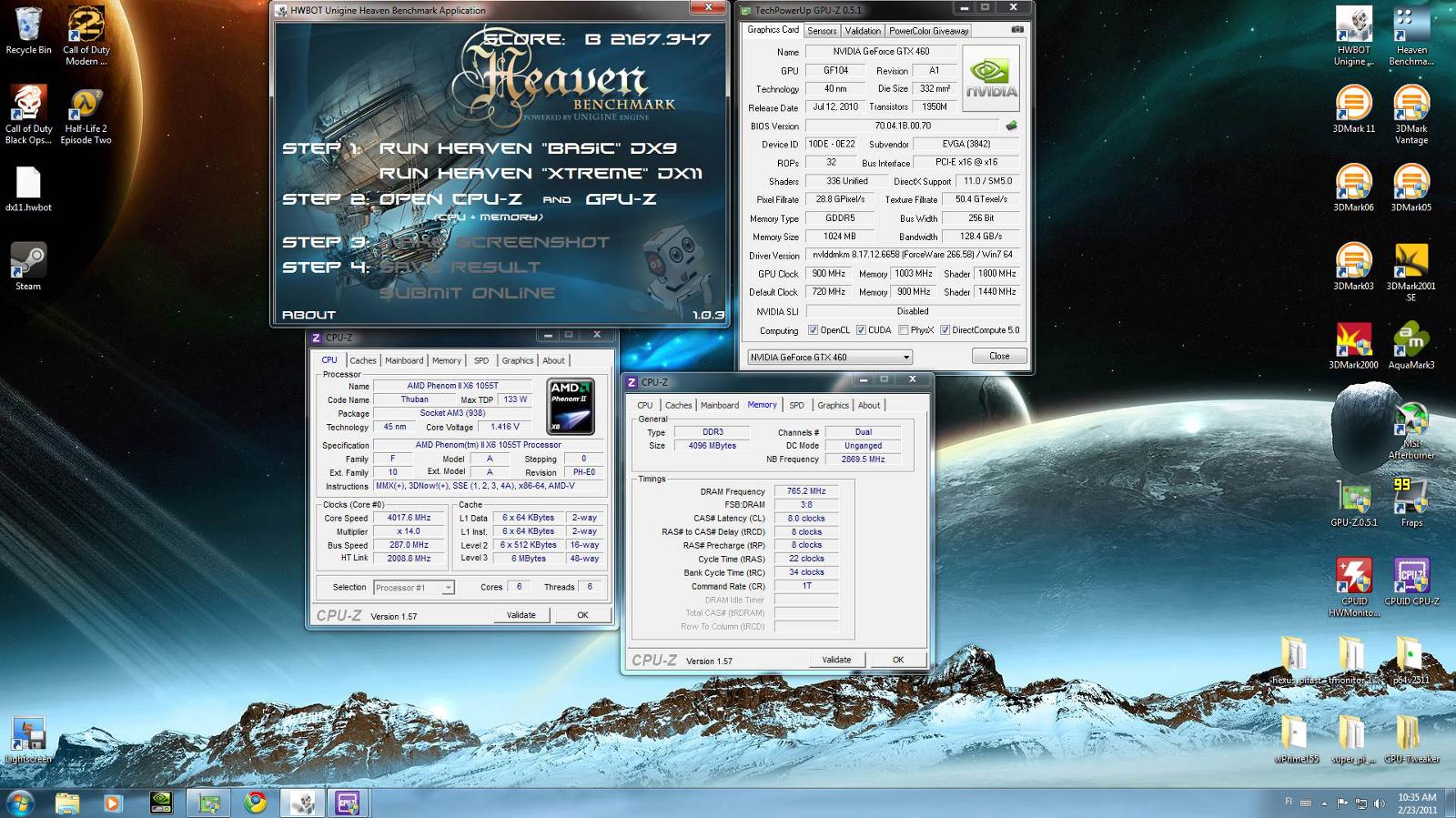Open the Steam desktop shortcut
This screenshot has width=1456, height=818.
[x=28, y=267]
